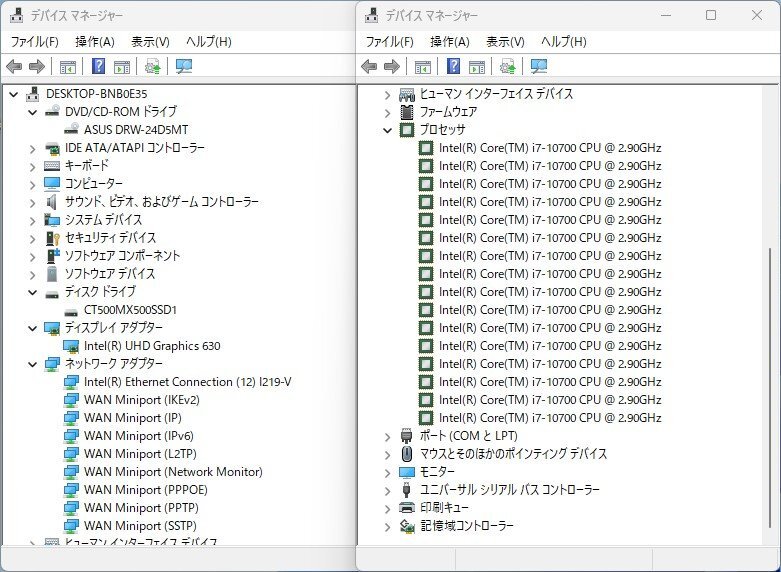
Task: Click the サウンド speaker icon
Action: coord(51,202)
